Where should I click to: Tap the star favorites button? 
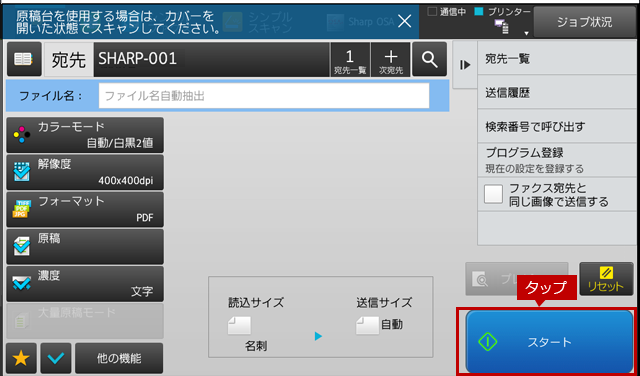(21, 358)
